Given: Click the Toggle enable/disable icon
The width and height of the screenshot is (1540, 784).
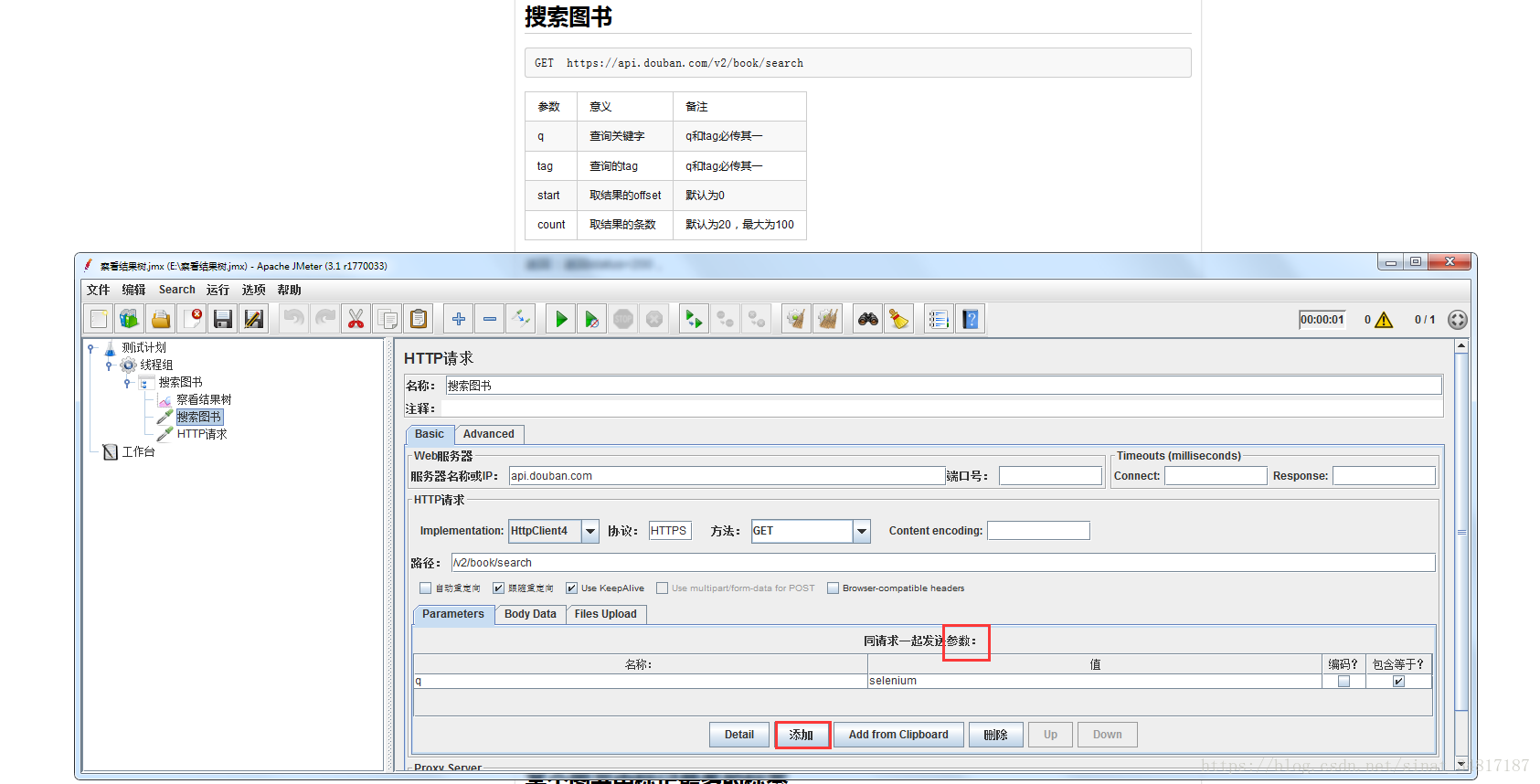Looking at the screenshot, I should click(521, 319).
